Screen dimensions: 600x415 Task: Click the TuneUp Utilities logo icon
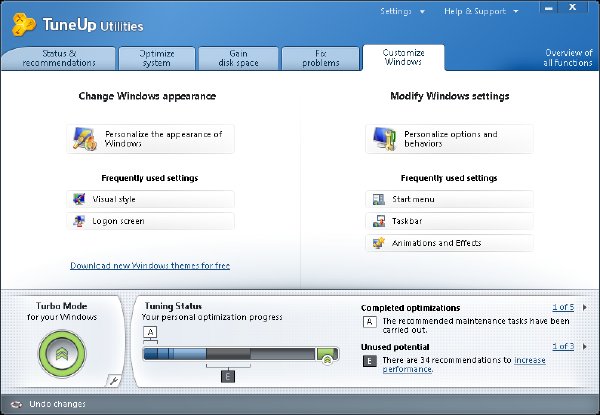point(23,24)
